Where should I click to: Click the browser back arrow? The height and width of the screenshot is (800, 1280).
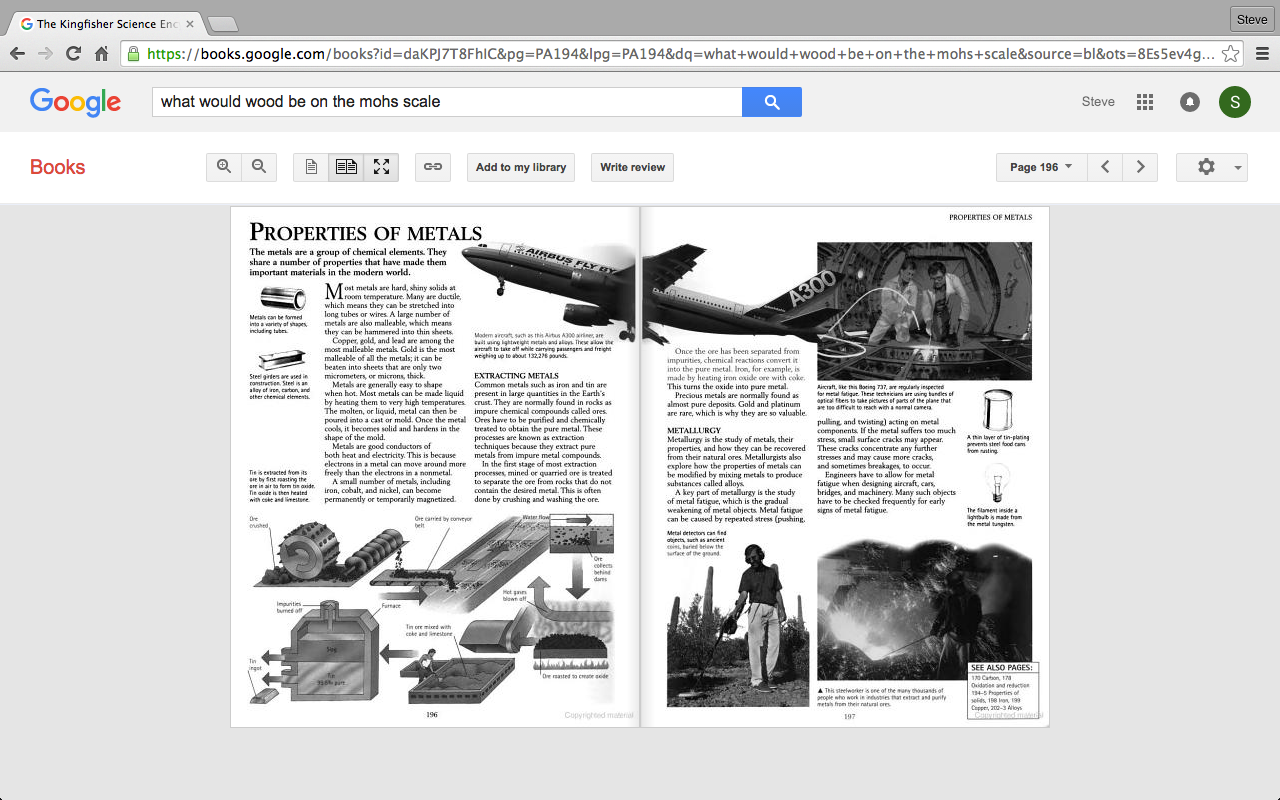coord(17,53)
